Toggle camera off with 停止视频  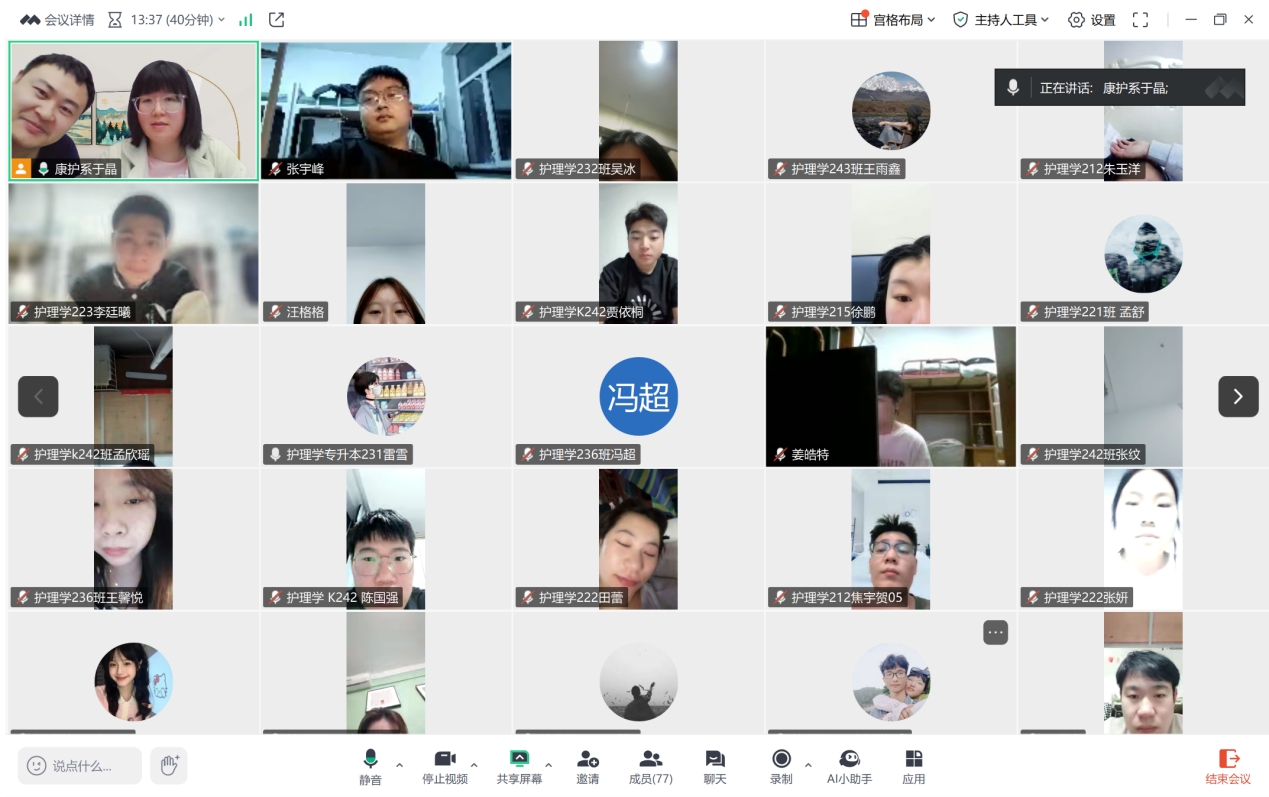(444, 765)
